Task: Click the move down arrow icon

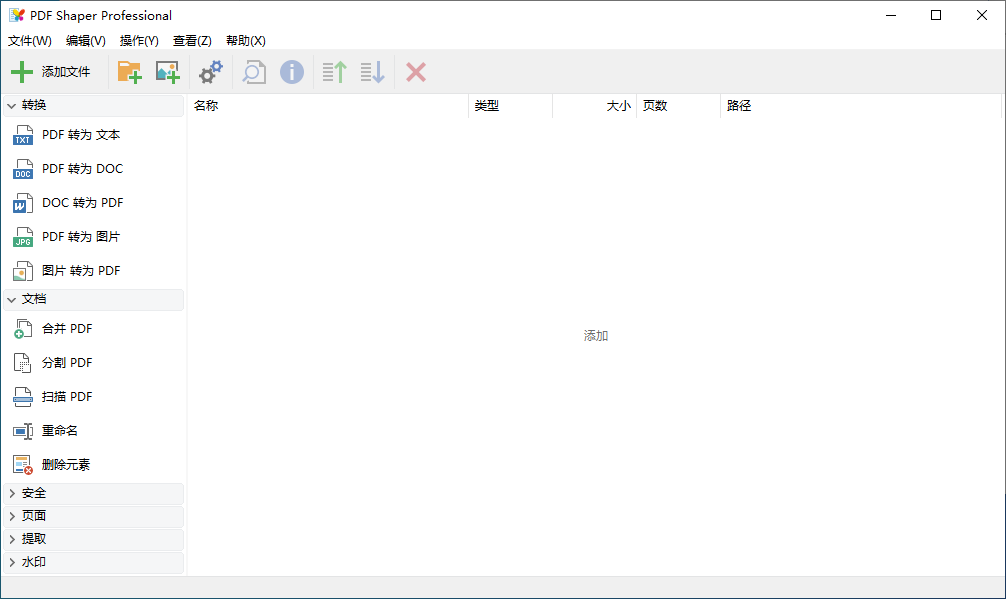Action: click(372, 72)
